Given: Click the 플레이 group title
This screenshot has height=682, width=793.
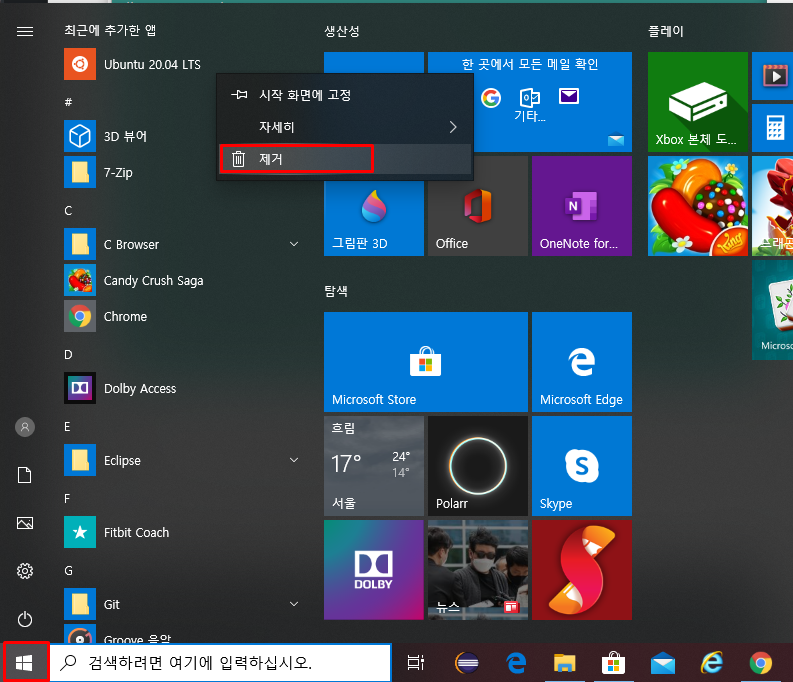Looking at the screenshot, I should [x=666, y=31].
